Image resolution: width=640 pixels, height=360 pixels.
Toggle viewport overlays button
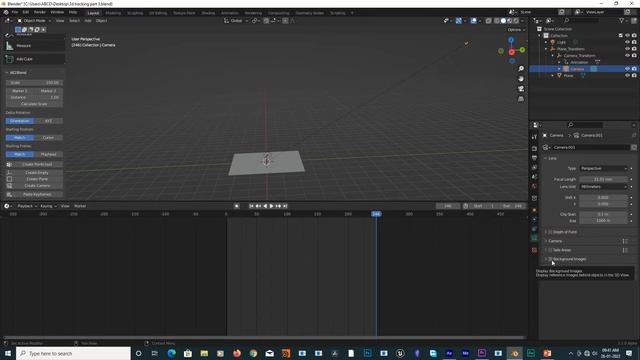click(x=473, y=20)
